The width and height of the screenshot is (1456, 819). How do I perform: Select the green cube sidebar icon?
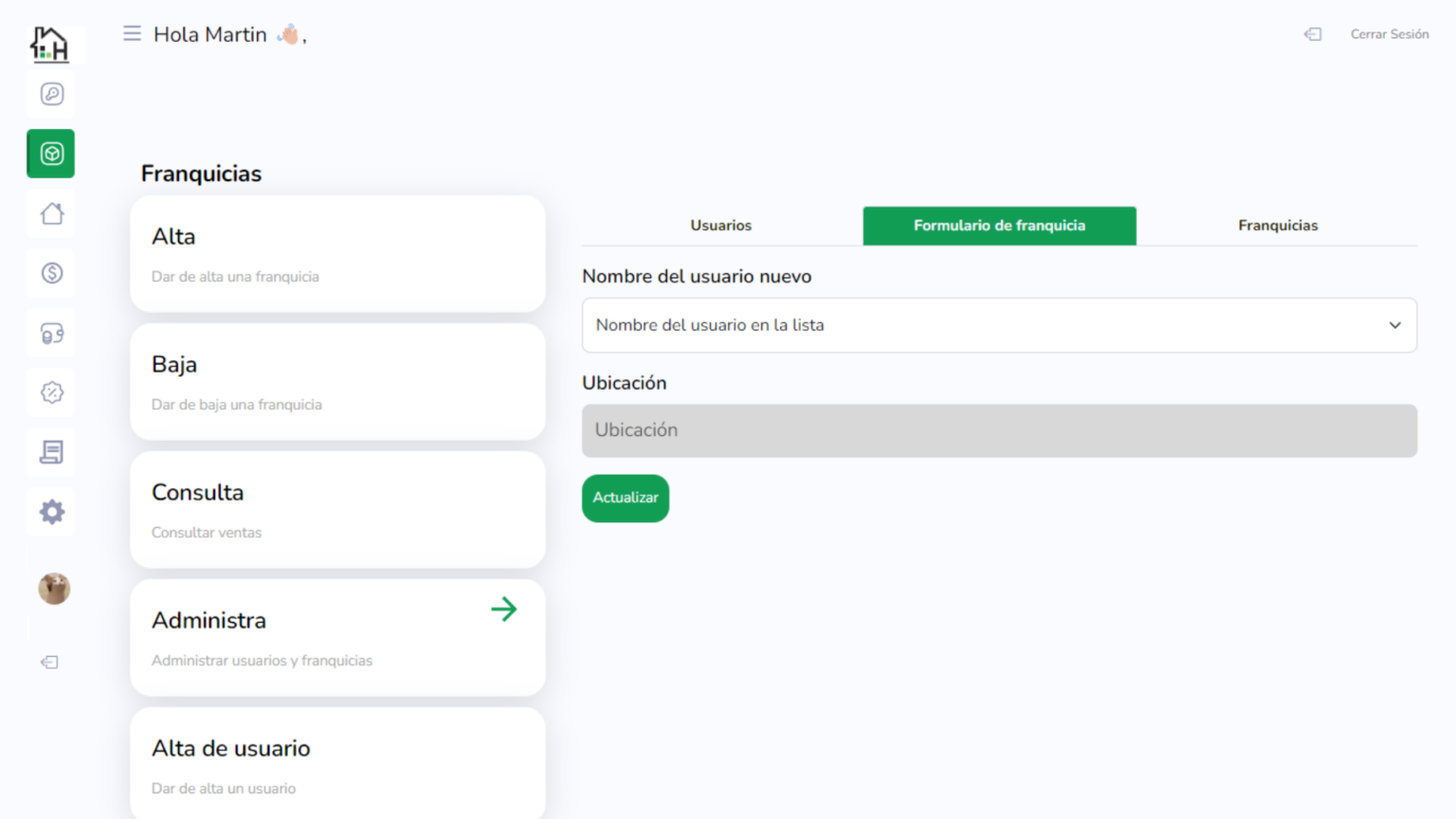pos(51,154)
